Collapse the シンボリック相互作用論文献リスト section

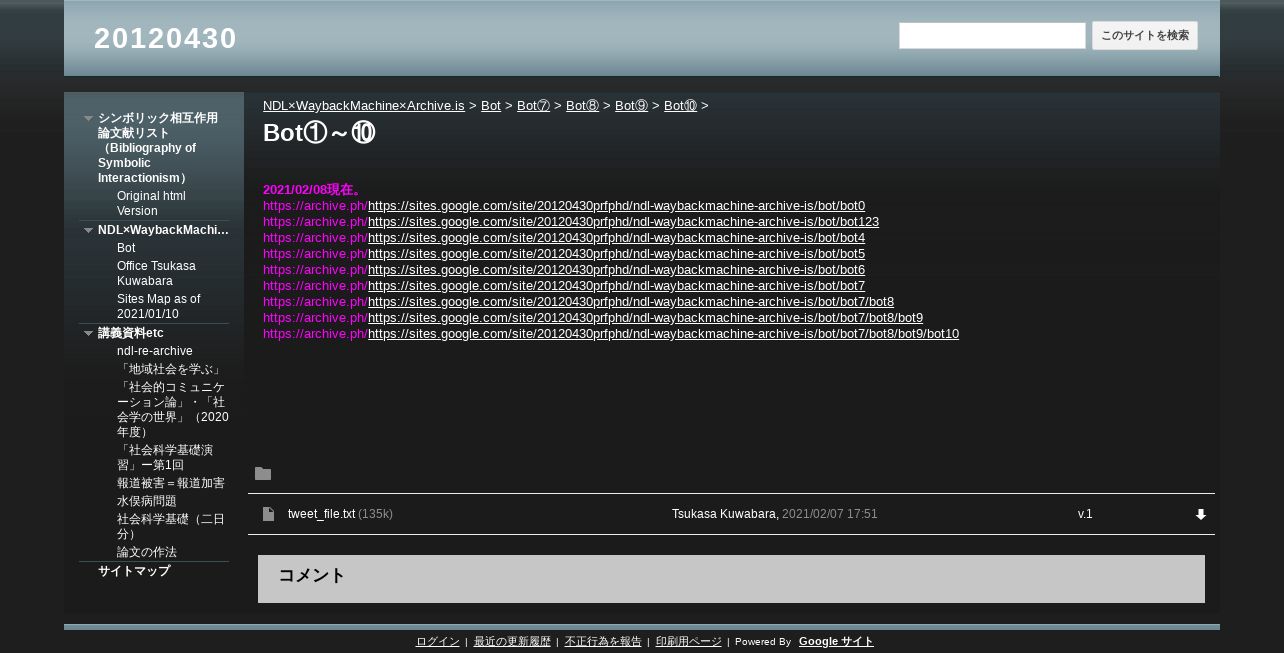88,118
